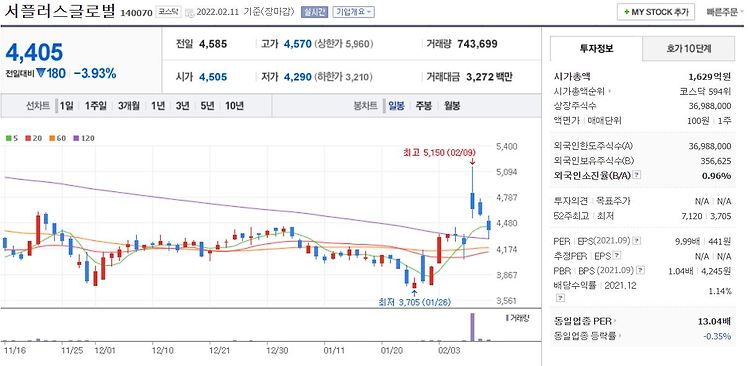Switch to the 투자정보 tab
The image size is (750, 366).
(596, 48)
